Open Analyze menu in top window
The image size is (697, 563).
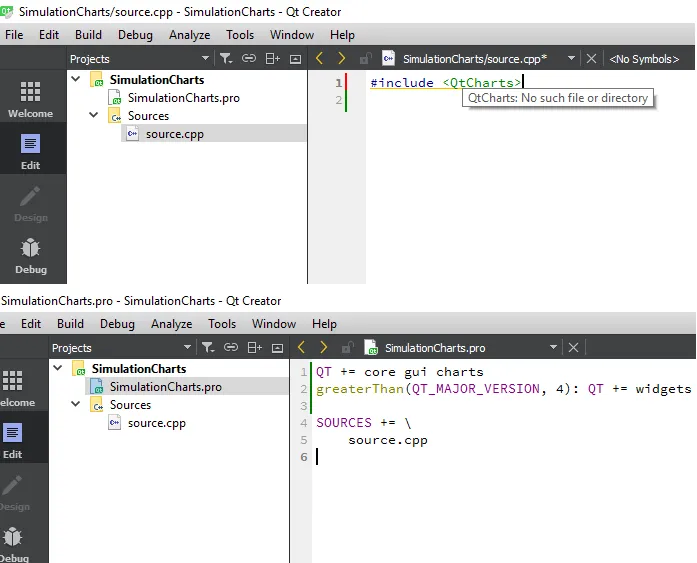tap(189, 35)
